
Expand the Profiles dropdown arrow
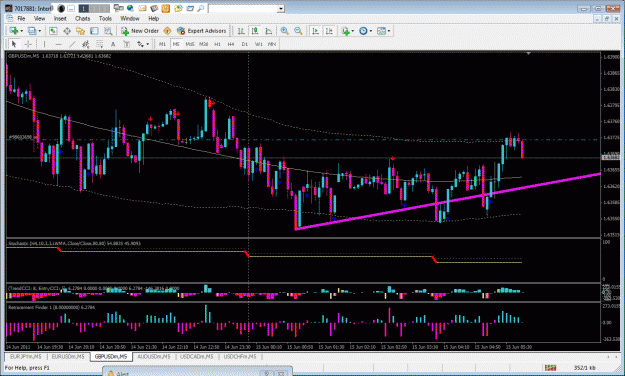(39, 31)
